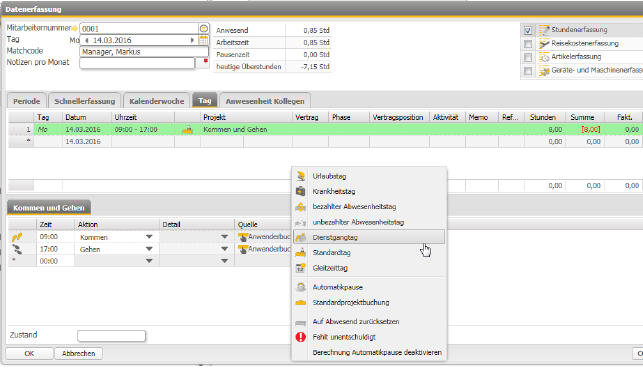Select the Kommen und Gehen lower tab
Screen dimensions: 643x368
49,208
